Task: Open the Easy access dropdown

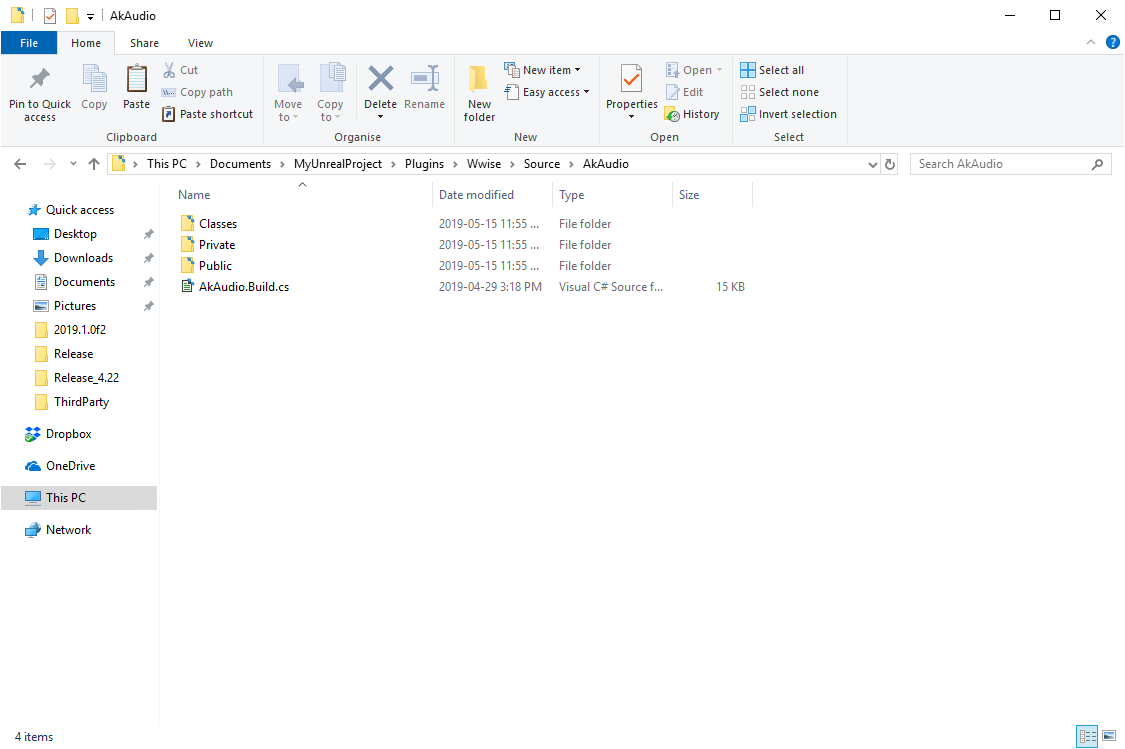Action: pyautogui.click(x=547, y=92)
